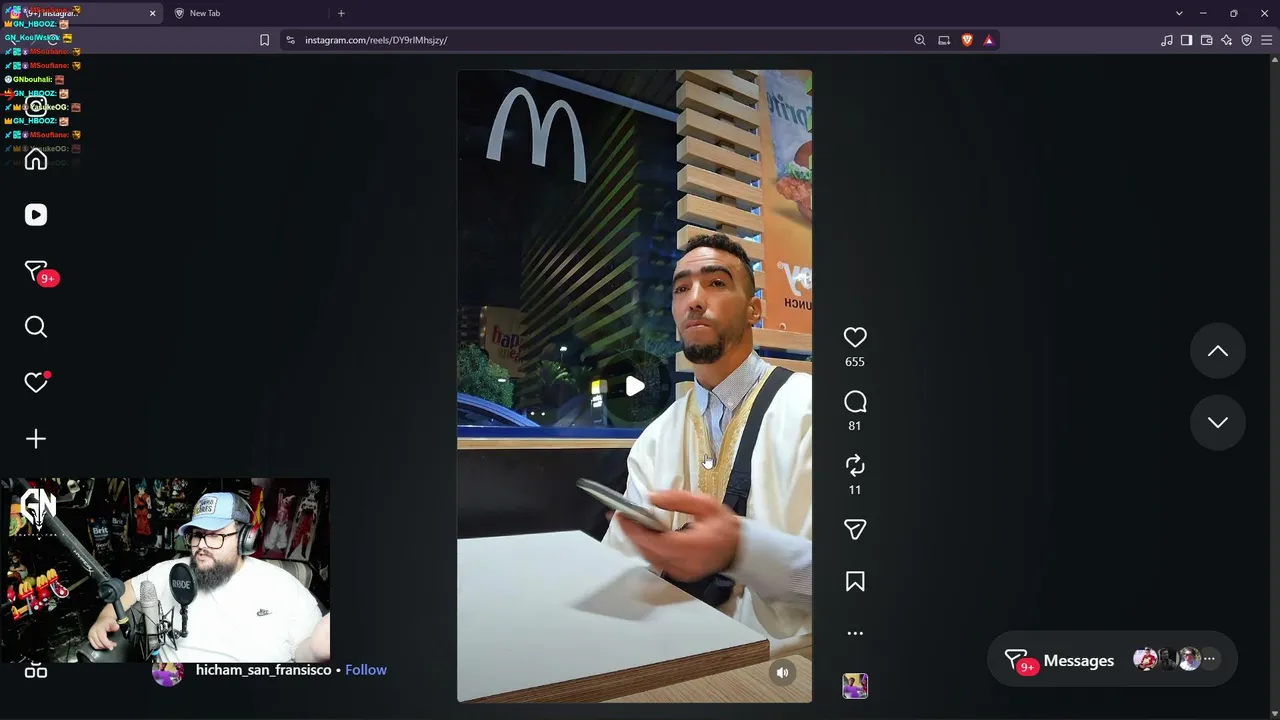Advance to the next reel with down arrow
Viewport: 1280px width, 720px height.
pyautogui.click(x=1218, y=422)
